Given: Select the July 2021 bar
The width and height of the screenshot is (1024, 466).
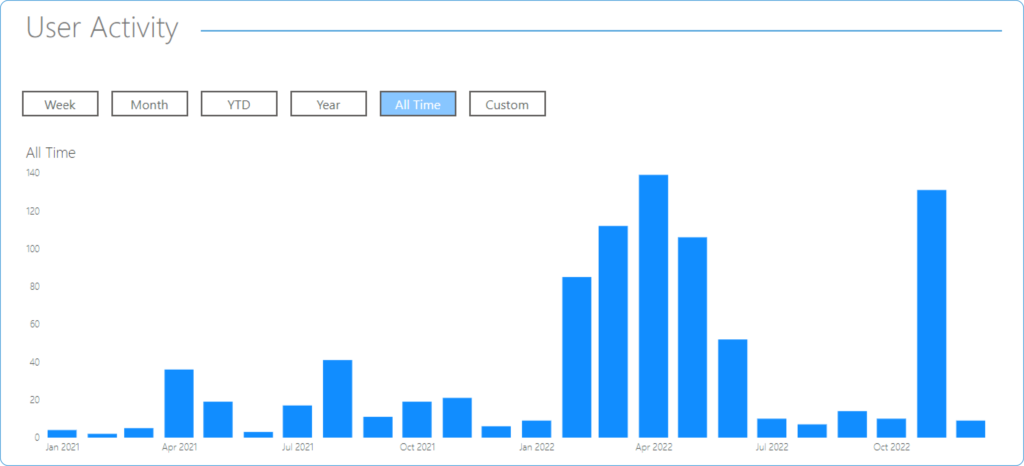Looking at the screenshot, I should (297, 421).
